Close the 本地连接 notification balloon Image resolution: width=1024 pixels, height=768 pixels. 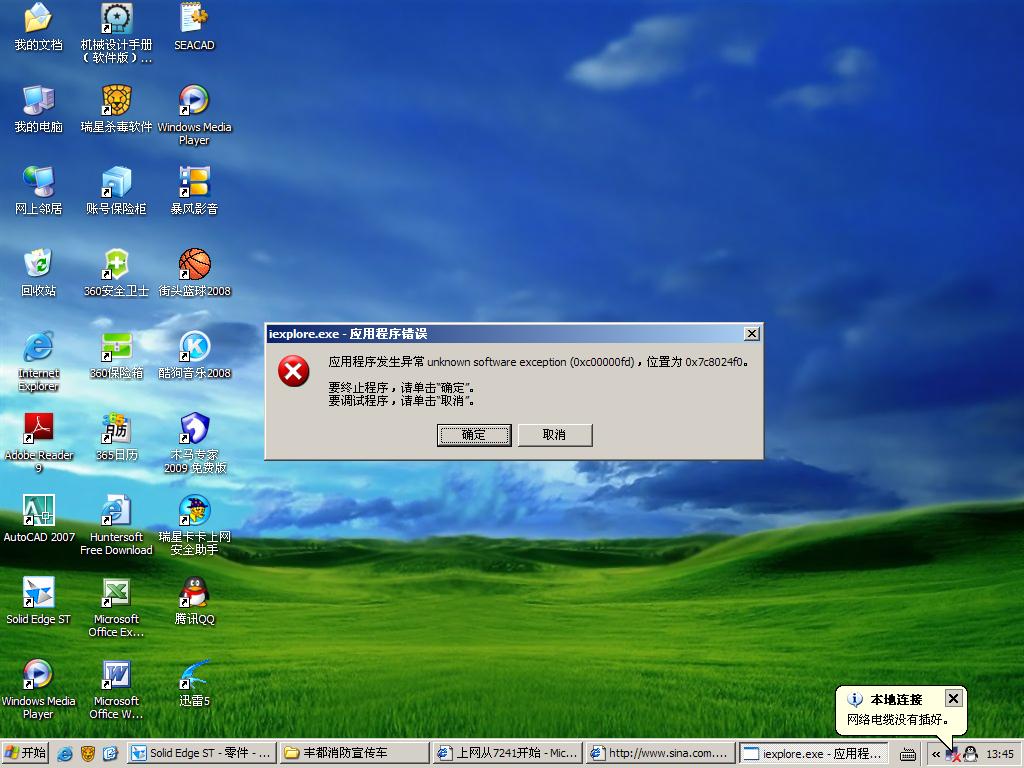[x=953, y=698]
